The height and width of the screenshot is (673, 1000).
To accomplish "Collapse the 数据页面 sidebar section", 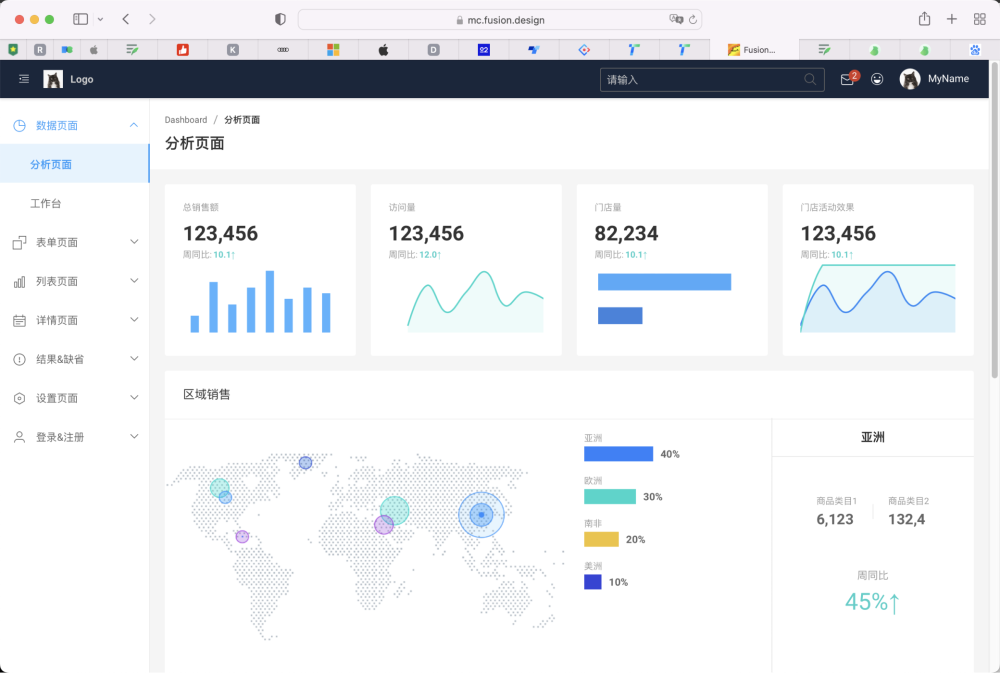I will tap(134, 124).
